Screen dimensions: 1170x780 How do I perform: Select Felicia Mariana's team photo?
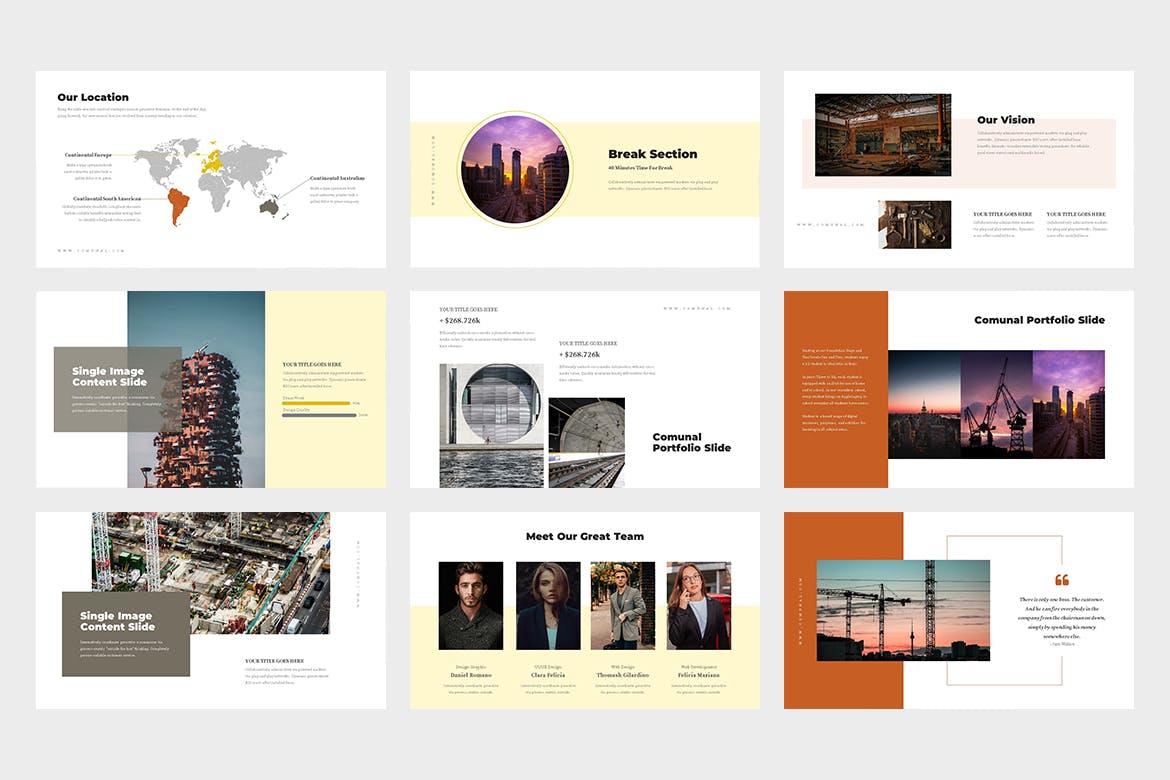click(698, 605)
